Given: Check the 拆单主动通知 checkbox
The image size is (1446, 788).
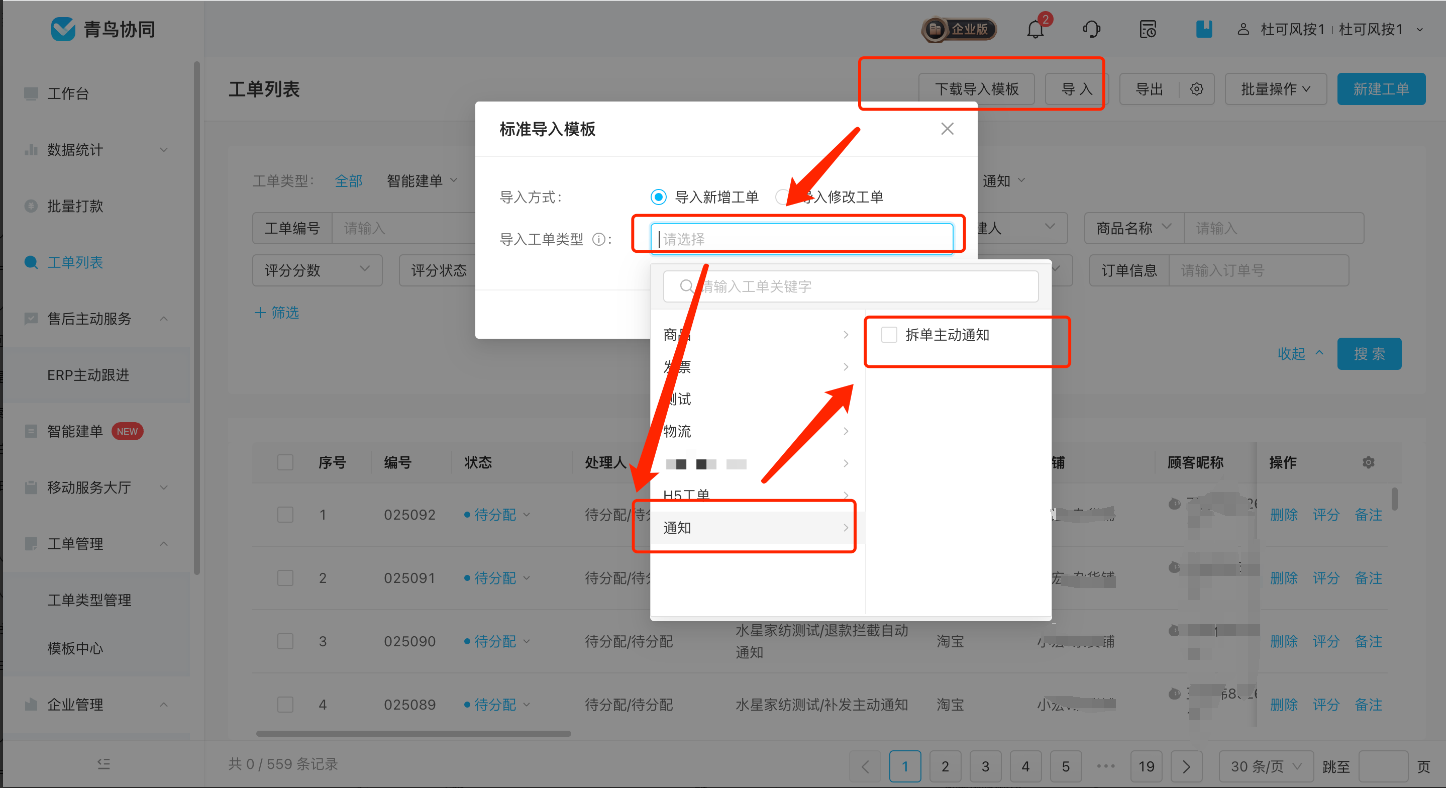Looking at the screenshot, I should coord(889,335).
